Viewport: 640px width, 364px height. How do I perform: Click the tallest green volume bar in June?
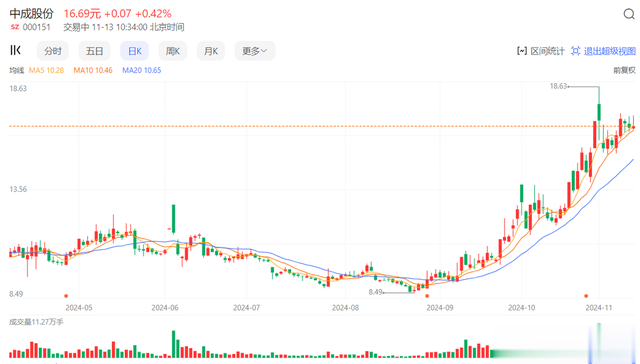click(173, 344)
